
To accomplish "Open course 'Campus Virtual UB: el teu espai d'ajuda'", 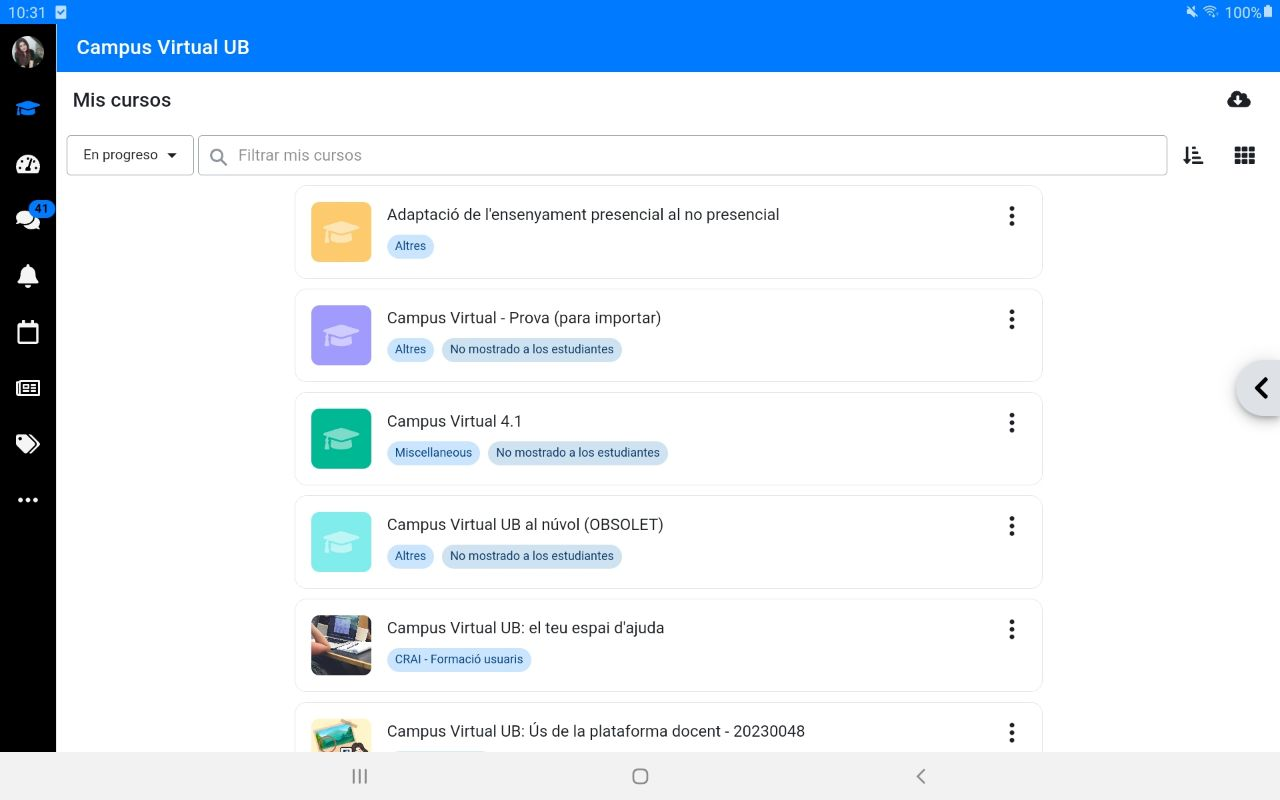I will click(525, 628).
